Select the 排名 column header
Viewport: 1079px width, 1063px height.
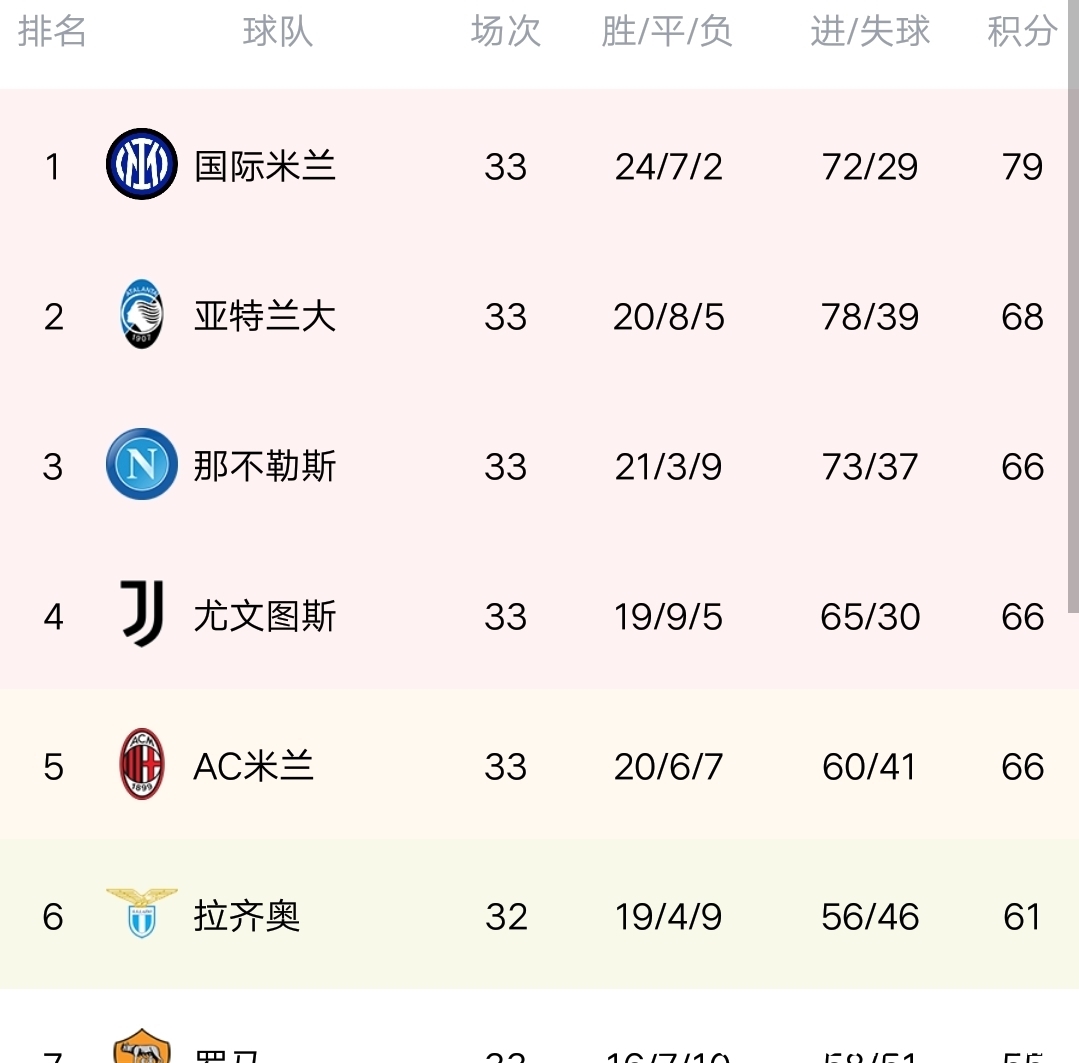pyautogui.click(x=52, y=32)
